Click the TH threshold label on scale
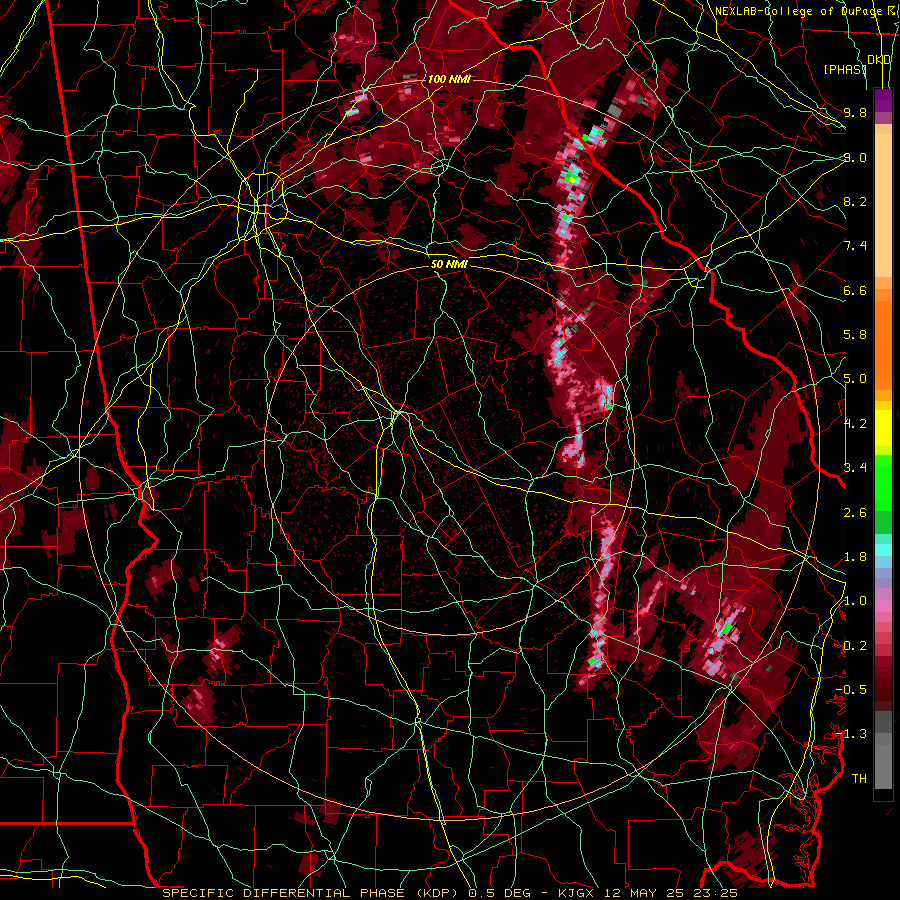The height and width of the screenshot is (900, 900). coord(859,779)
